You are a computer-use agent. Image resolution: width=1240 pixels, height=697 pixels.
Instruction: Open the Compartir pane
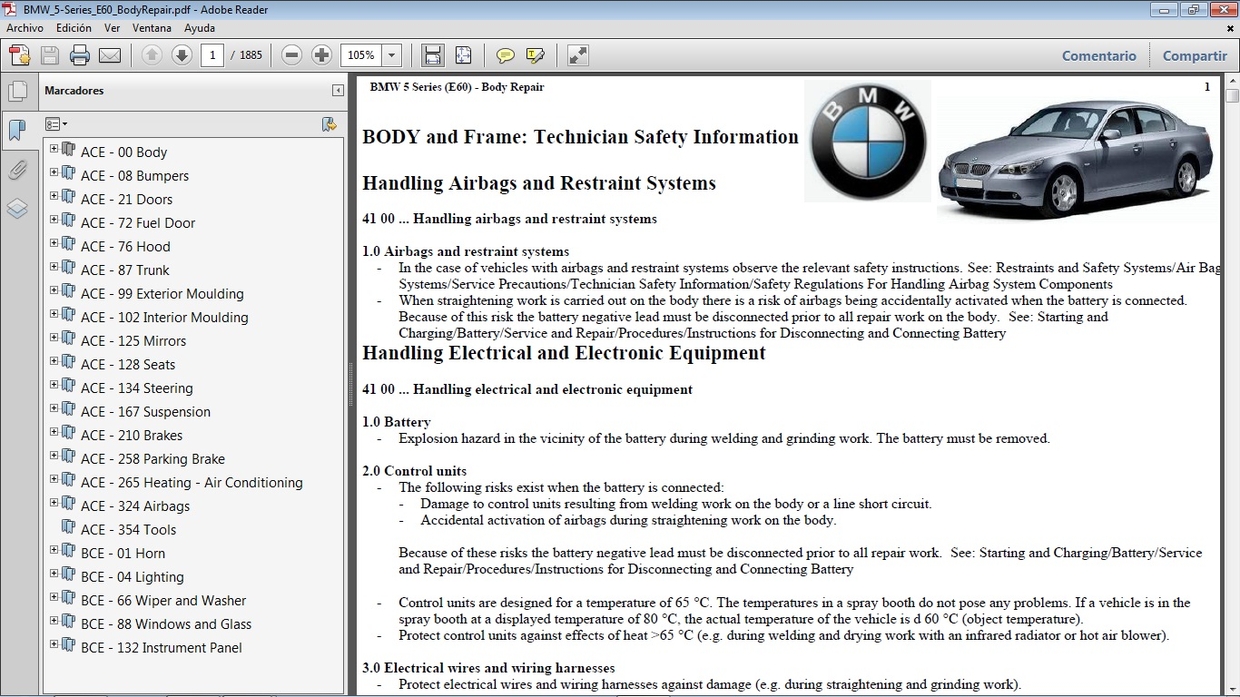(x=1195, y=55)
